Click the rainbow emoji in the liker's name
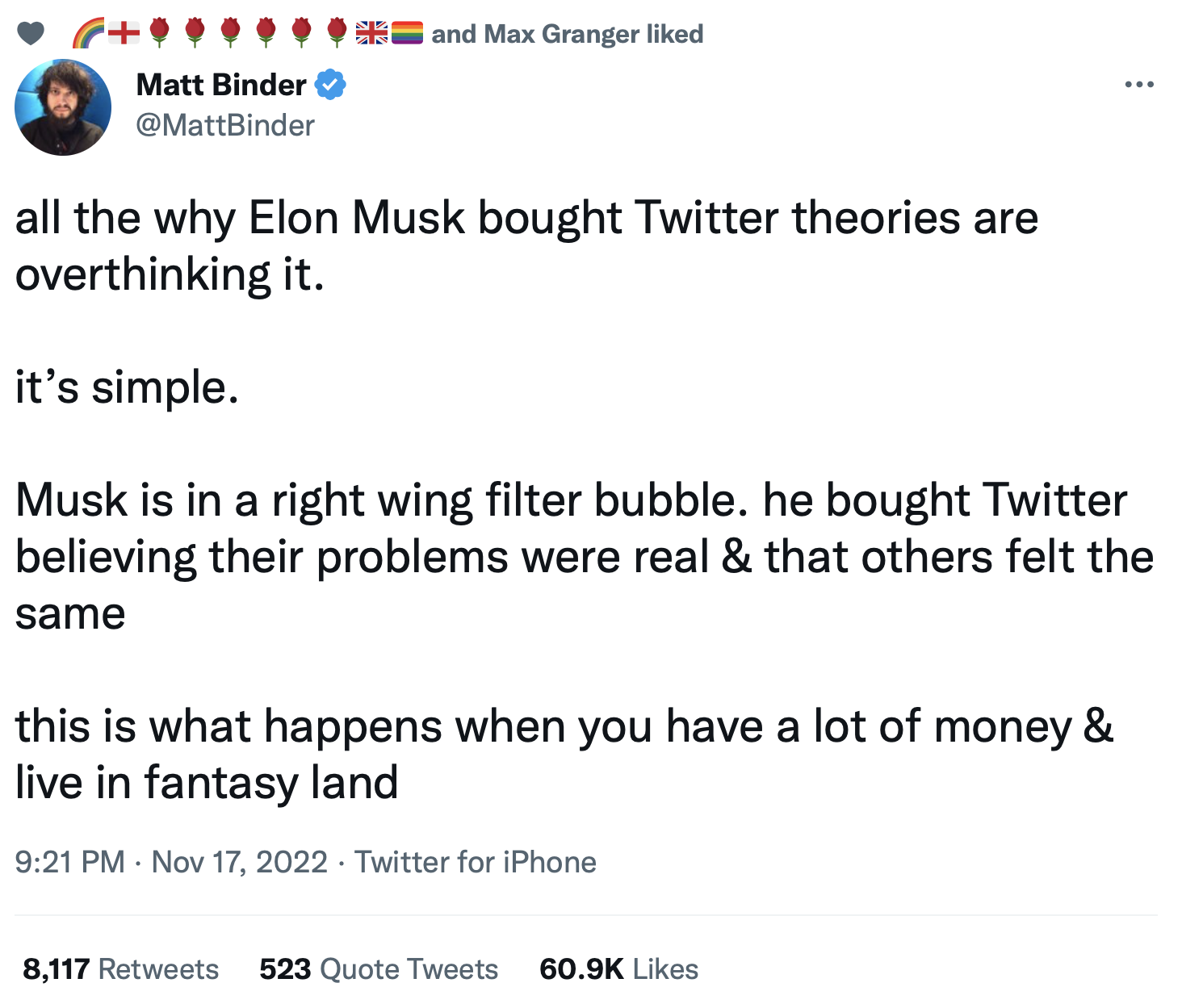Viewport: 1182px width, 1008px height. [88, 33]
